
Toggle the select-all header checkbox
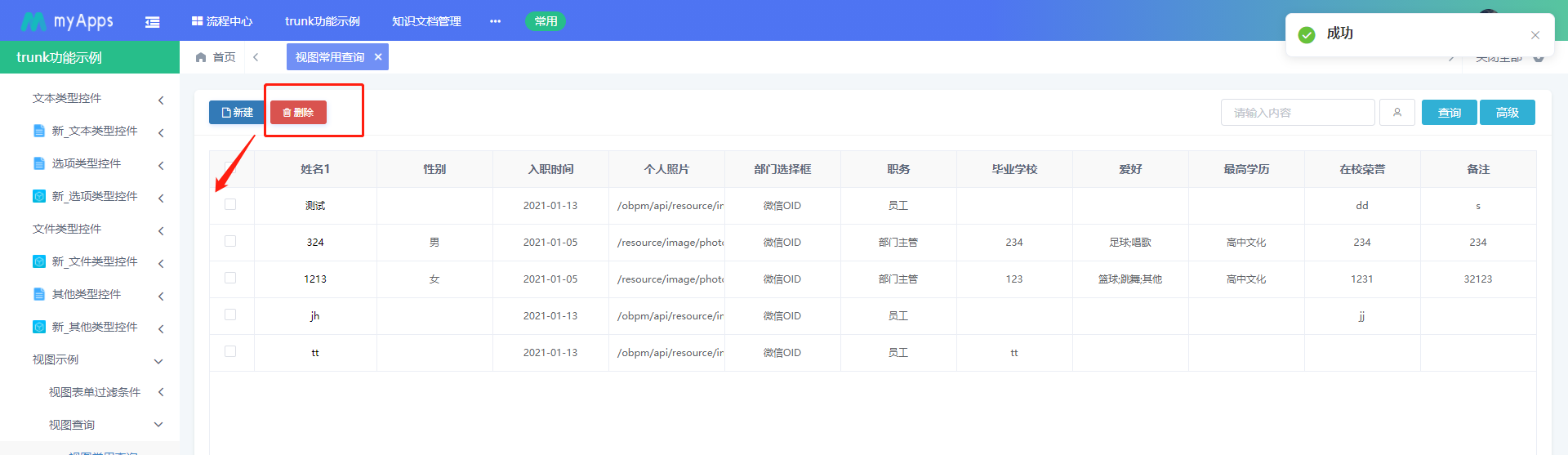[x=230, y=168]
